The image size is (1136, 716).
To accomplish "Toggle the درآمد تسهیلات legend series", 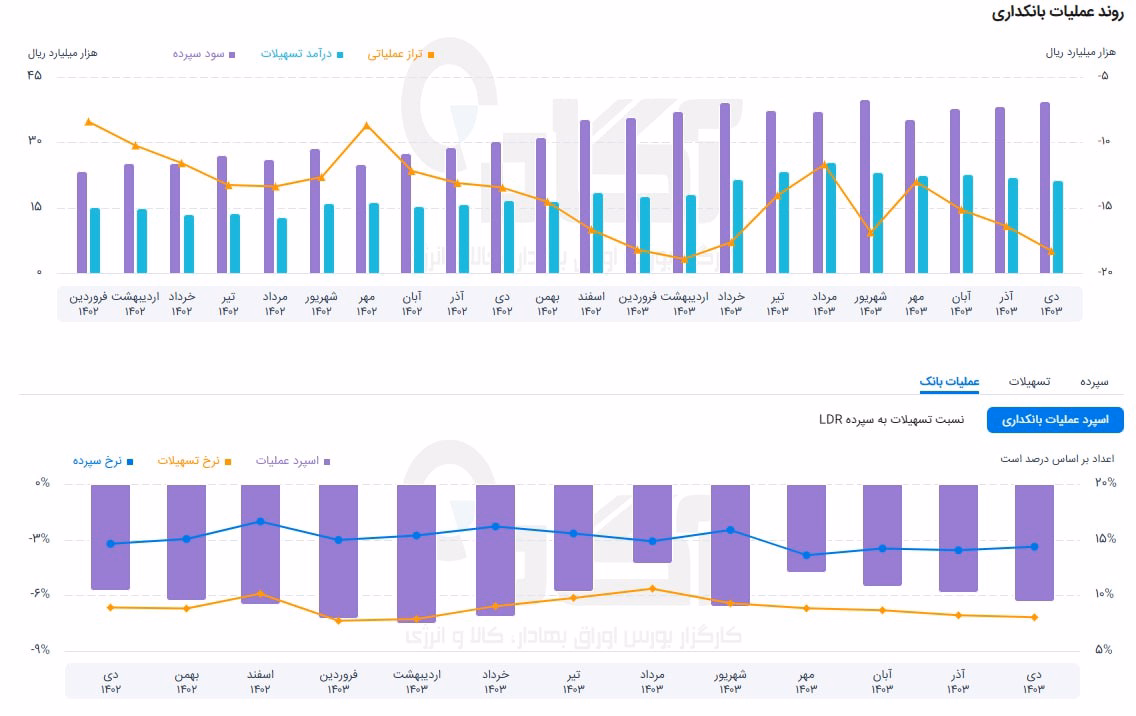I will (x=301, y=54).
